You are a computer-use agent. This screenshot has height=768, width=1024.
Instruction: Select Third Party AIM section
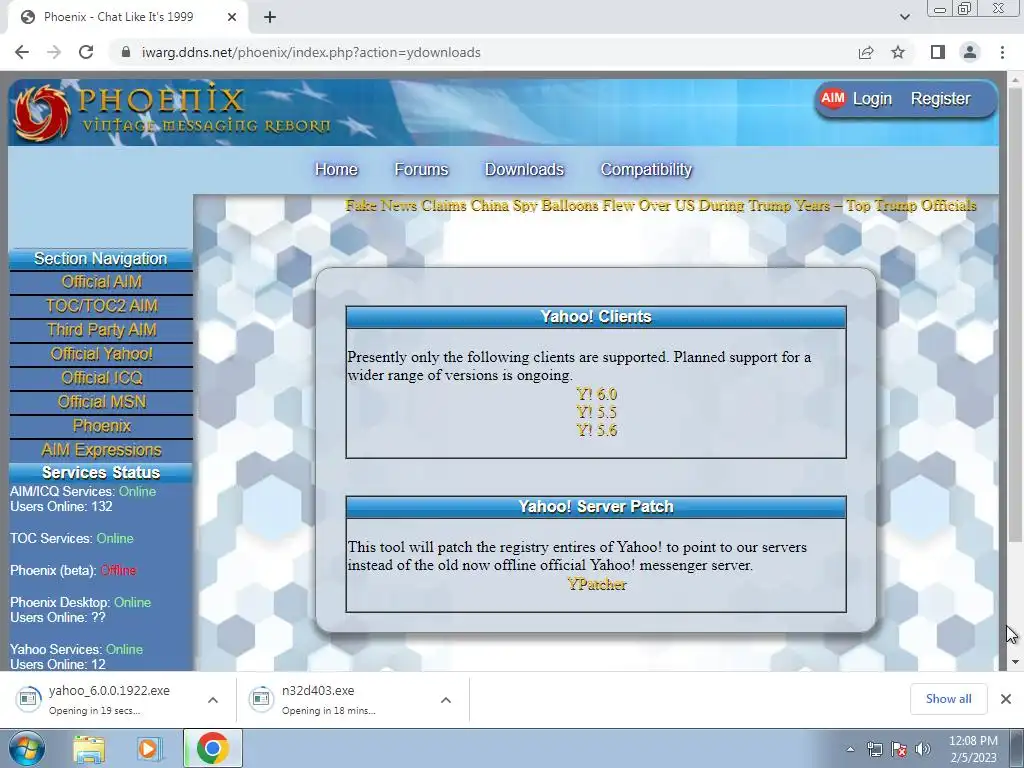[x=101, y=330]
